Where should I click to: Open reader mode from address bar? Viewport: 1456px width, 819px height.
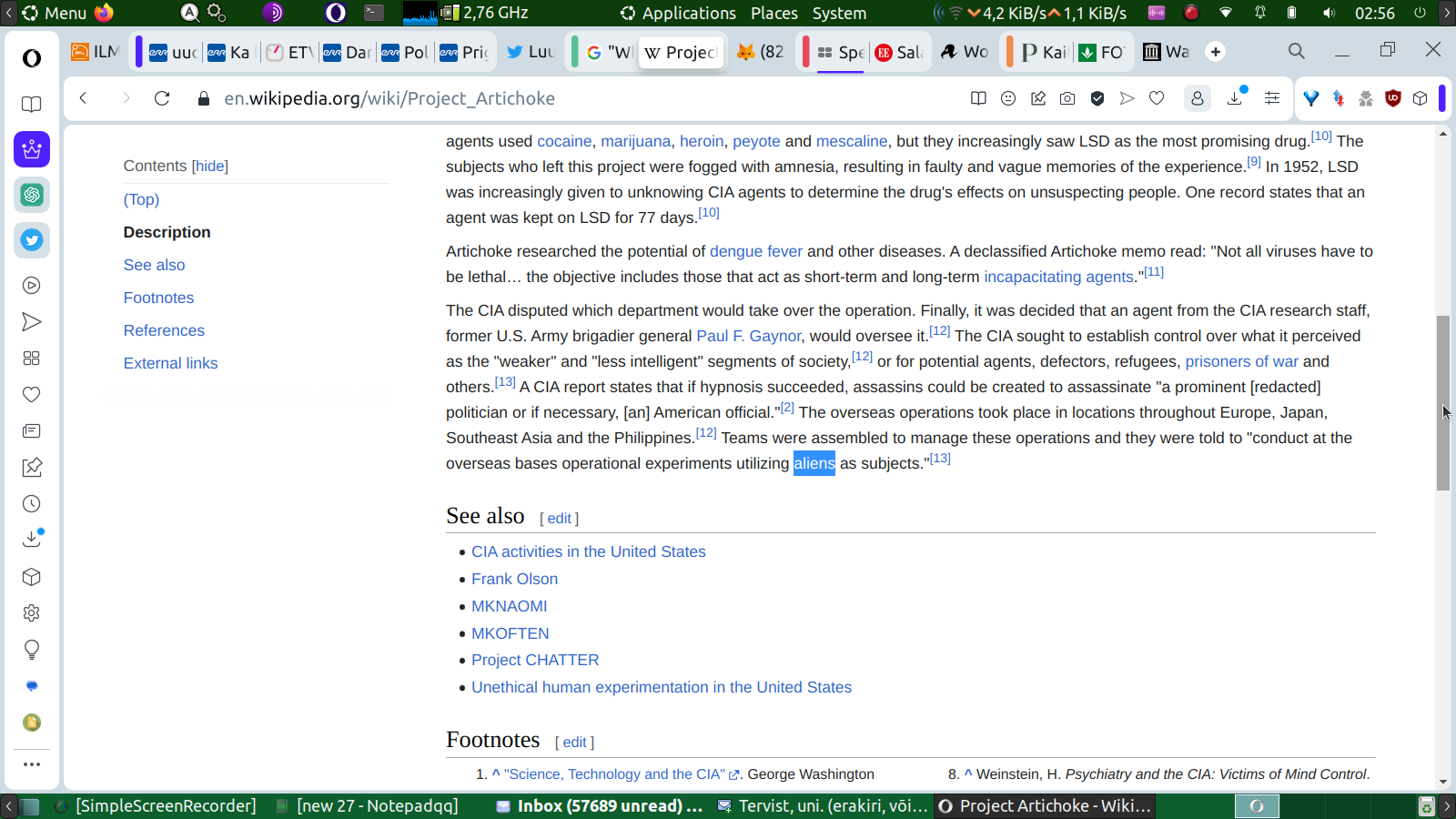pos(978,98)
